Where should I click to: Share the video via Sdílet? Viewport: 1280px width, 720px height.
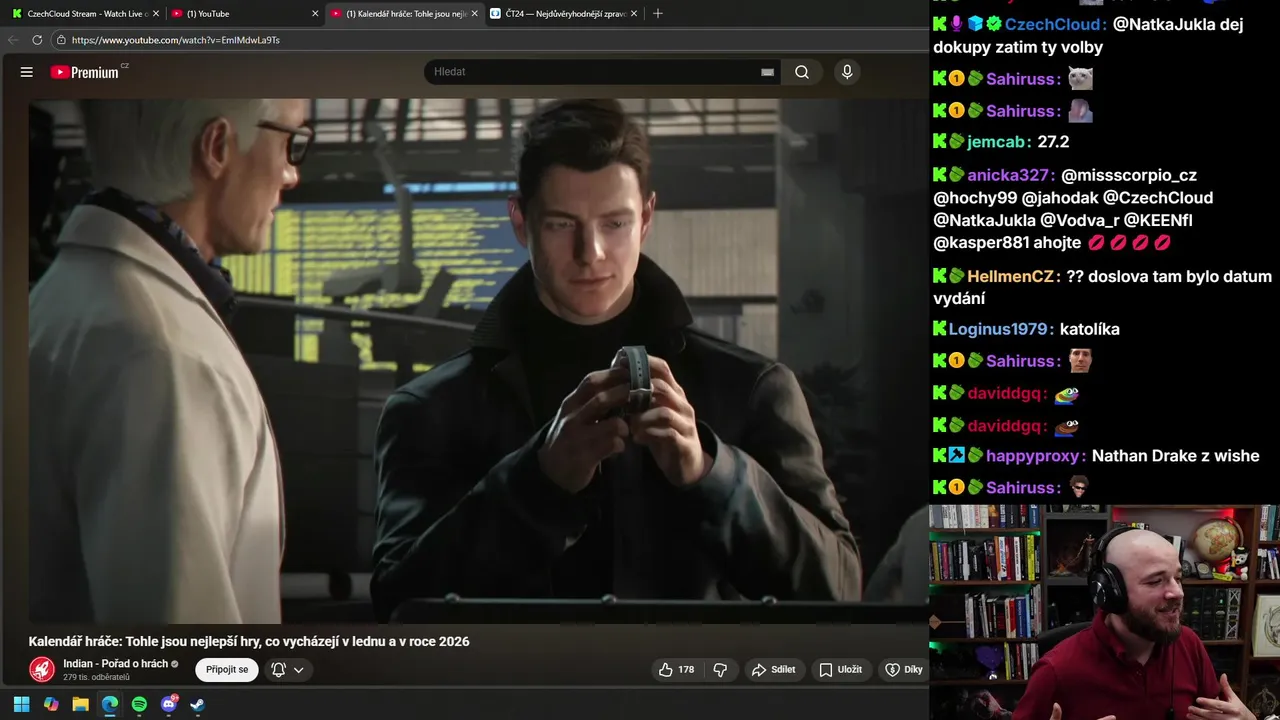(x=774, y=670)
